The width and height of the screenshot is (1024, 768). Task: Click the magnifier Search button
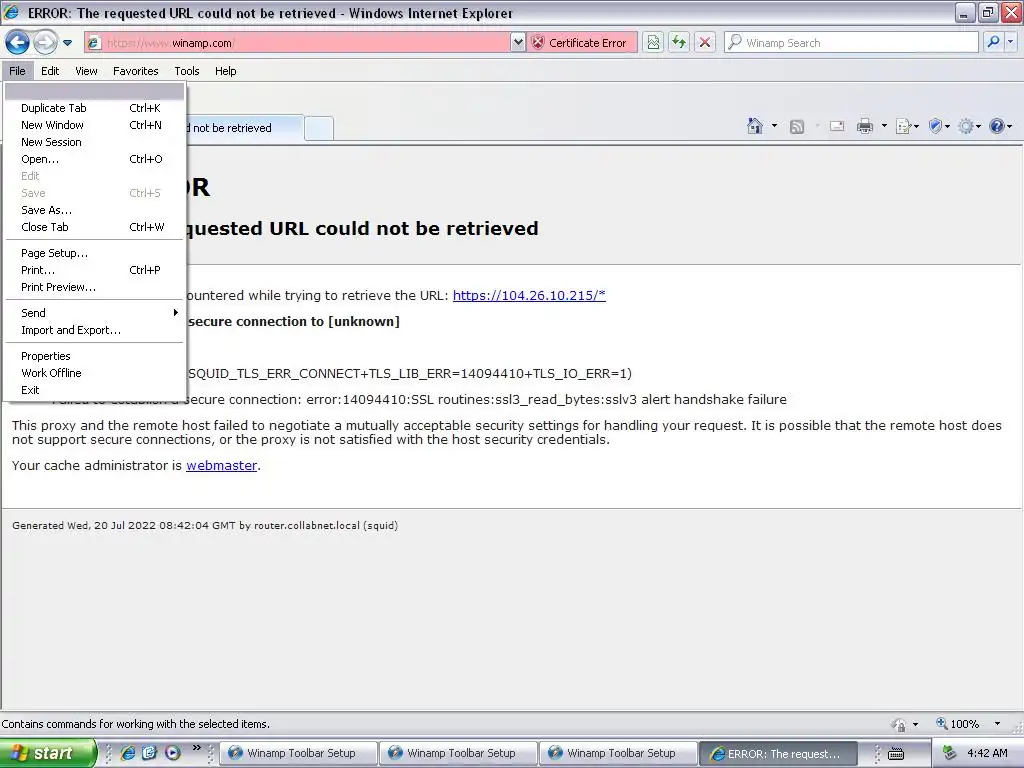(x=993, y=43)
